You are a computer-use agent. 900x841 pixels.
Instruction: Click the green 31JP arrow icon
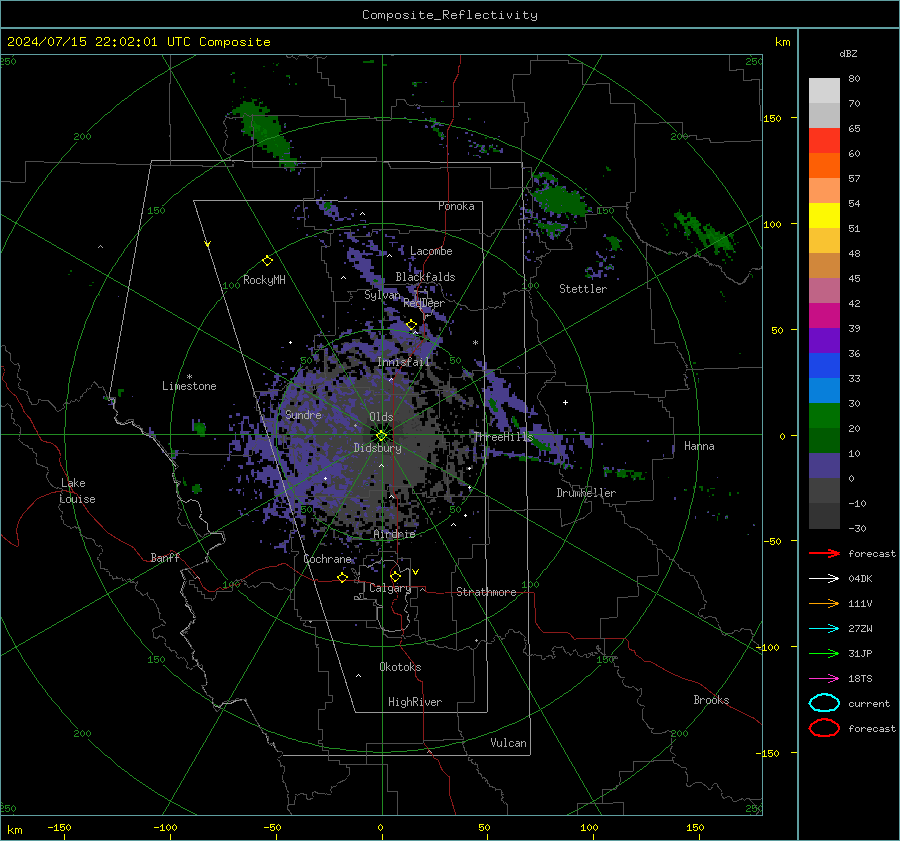coord(824,653)
